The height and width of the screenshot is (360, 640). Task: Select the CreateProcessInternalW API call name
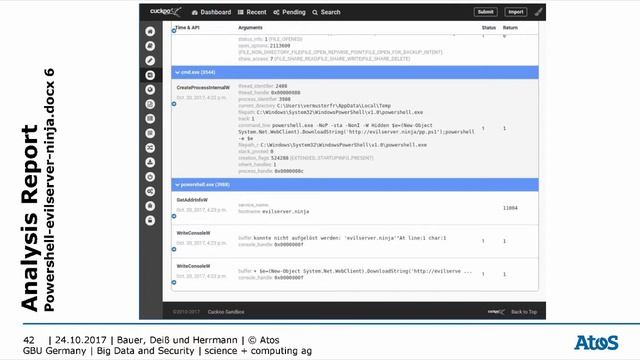click(x=203, y=88)
